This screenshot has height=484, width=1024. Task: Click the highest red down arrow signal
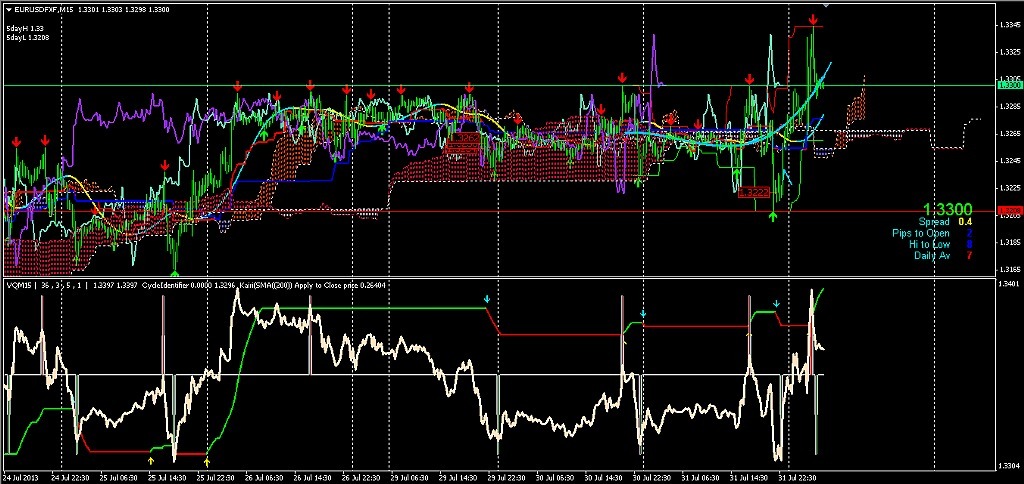pos(815,19)
